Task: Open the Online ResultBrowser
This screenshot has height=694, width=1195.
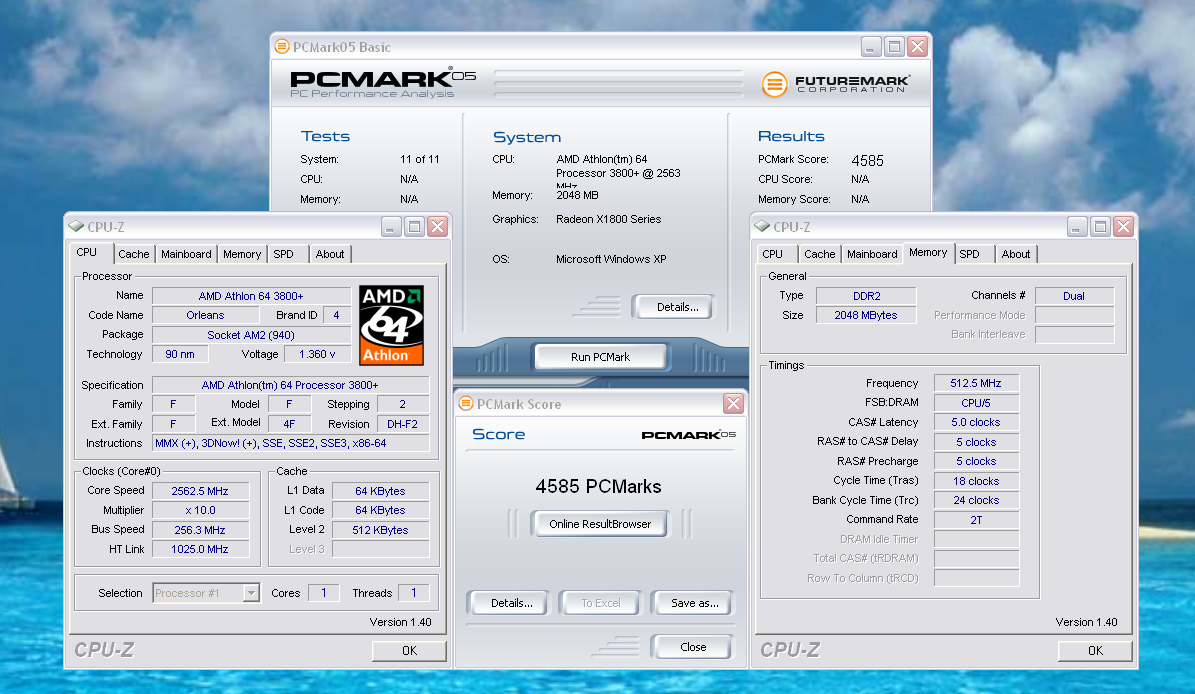Action: point(601,524)
